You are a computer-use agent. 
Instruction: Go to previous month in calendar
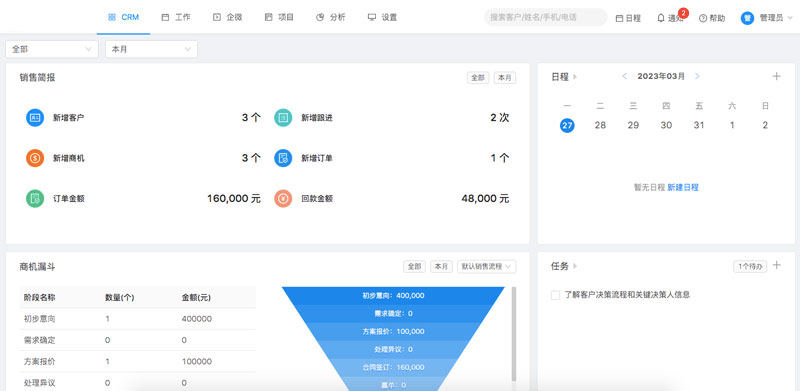(x=624, y=76)
